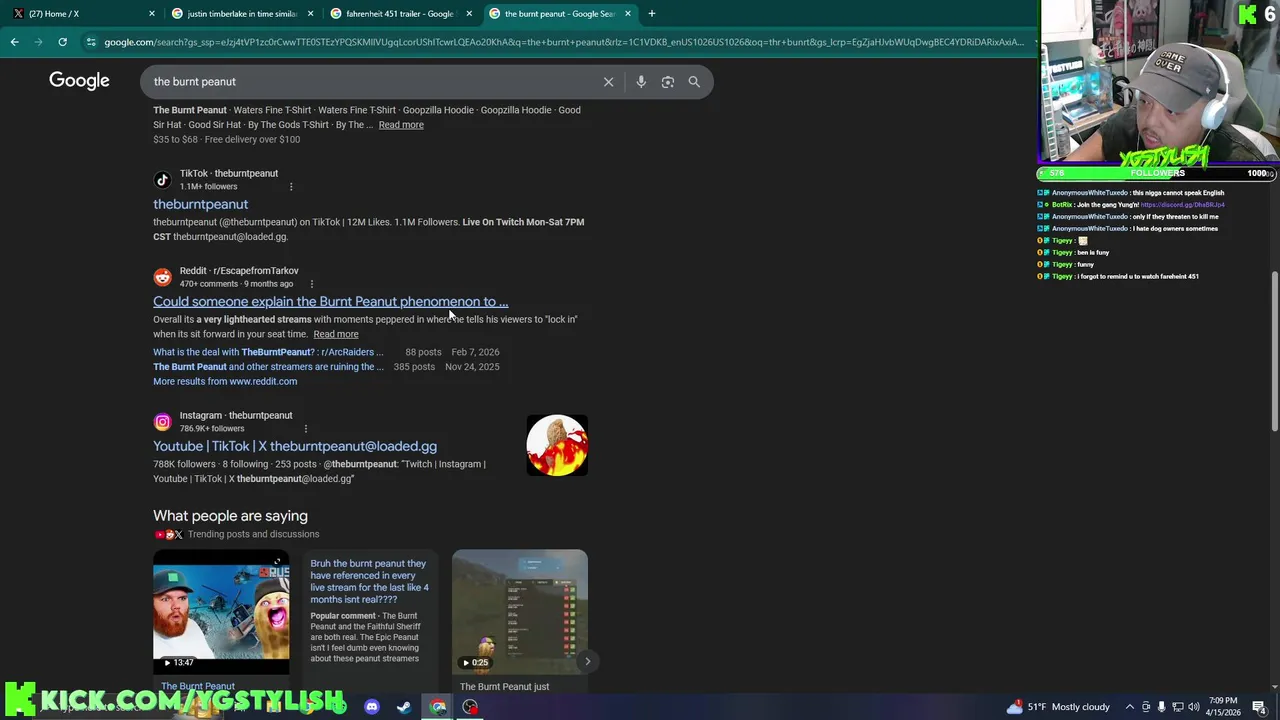Viewport: 1280px width, 720px height.
Task: Open the weather widget showing 51°F
Action: pyautogui.click(x=1058, y=707)
